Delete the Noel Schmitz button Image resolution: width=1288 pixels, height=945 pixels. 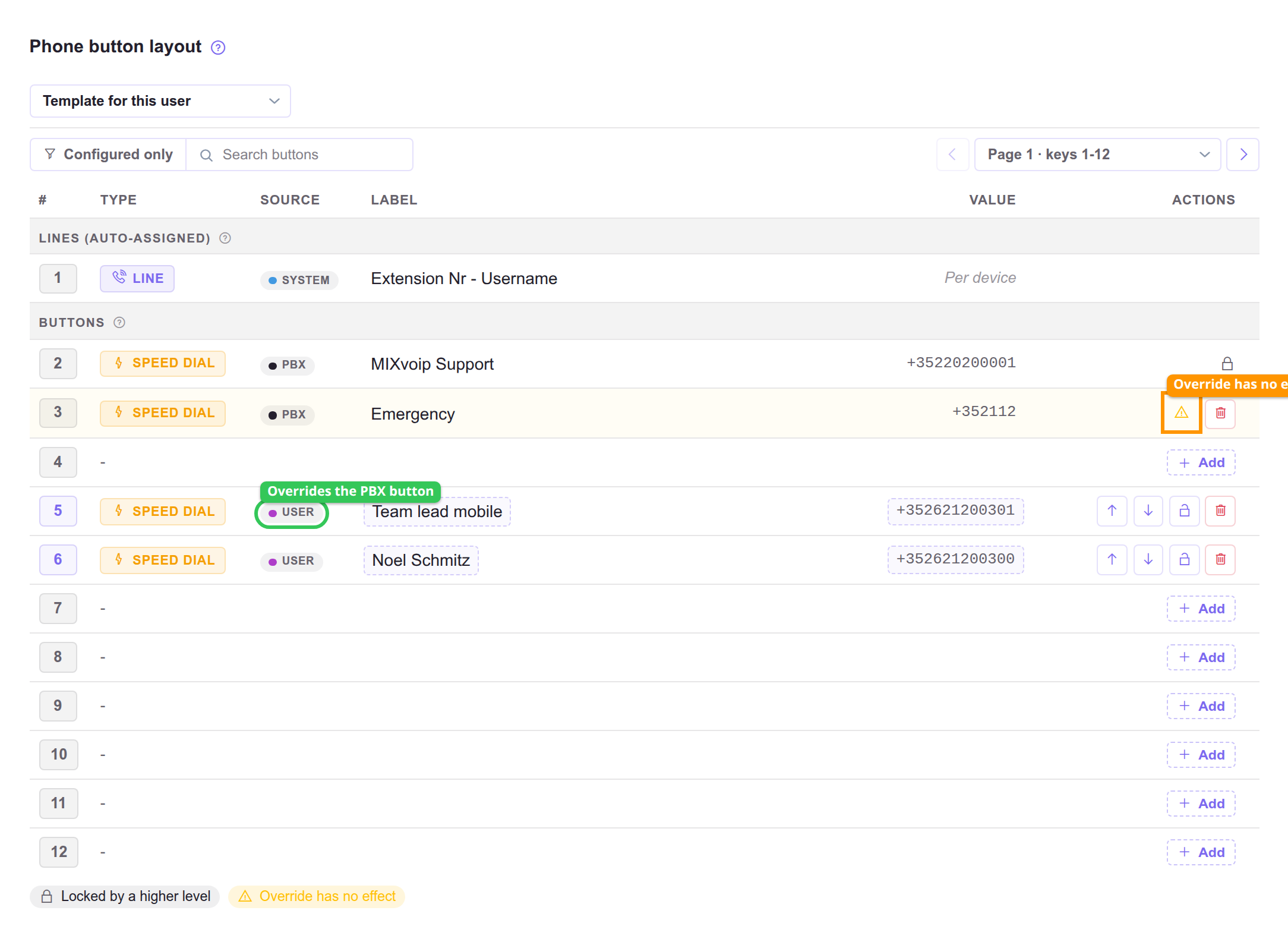(1220, 559)
